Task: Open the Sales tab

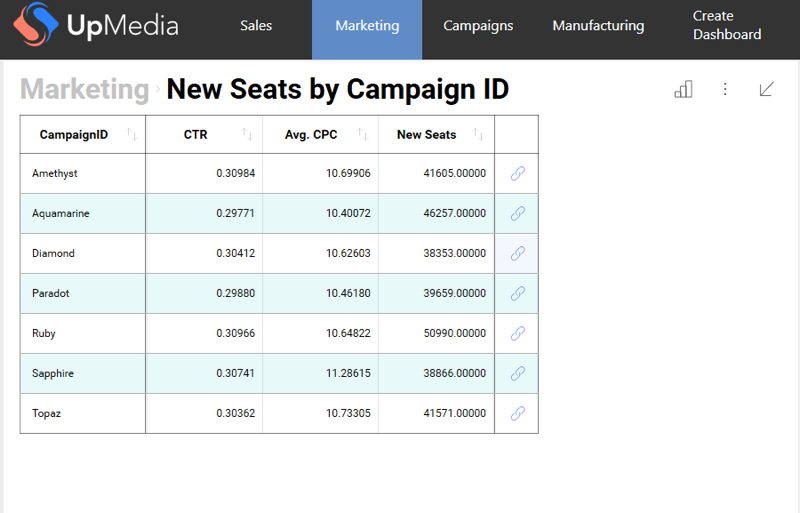Action: (x=256, y=26)
